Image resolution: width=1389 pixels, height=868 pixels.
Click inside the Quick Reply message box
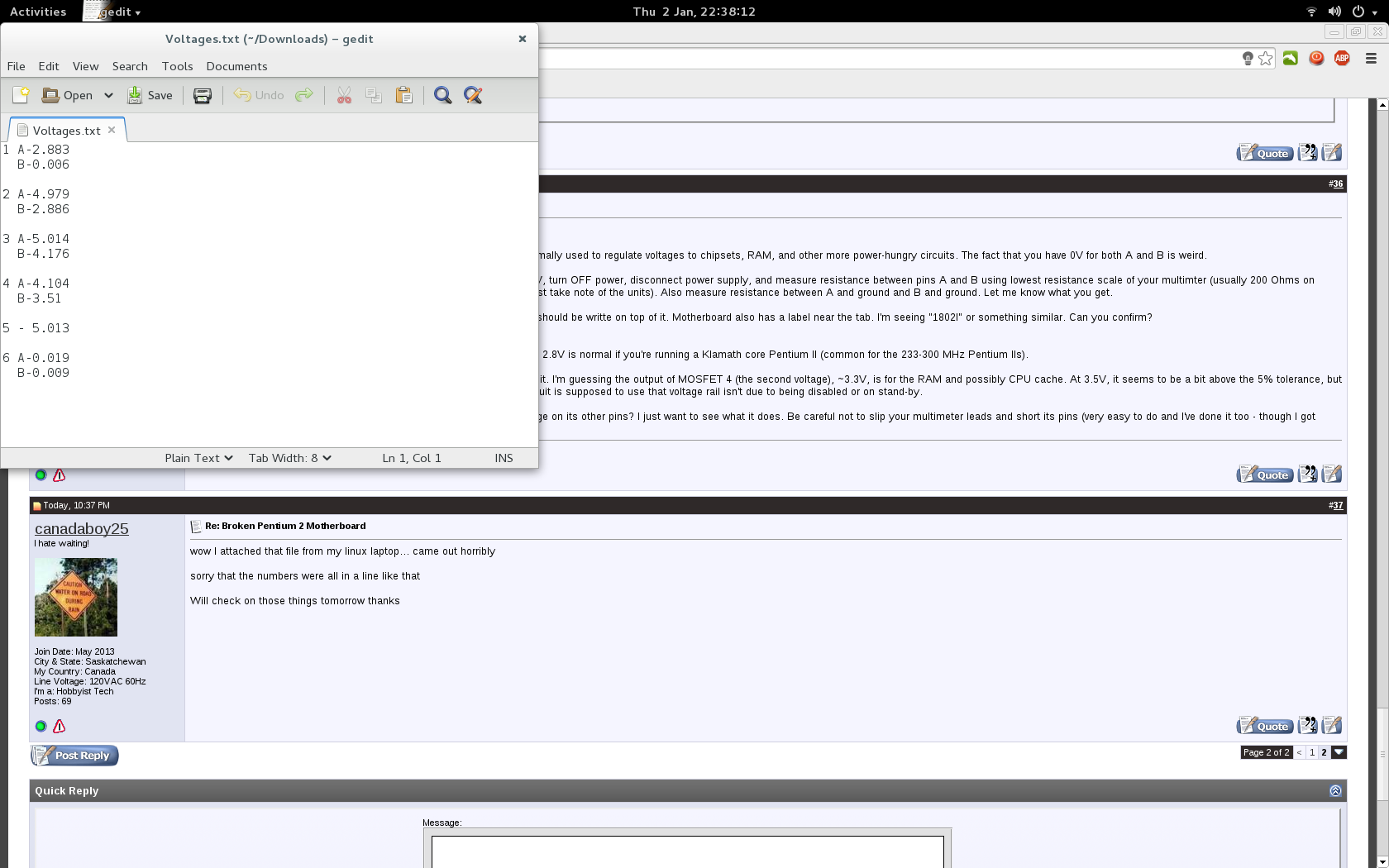coord(687,851)
